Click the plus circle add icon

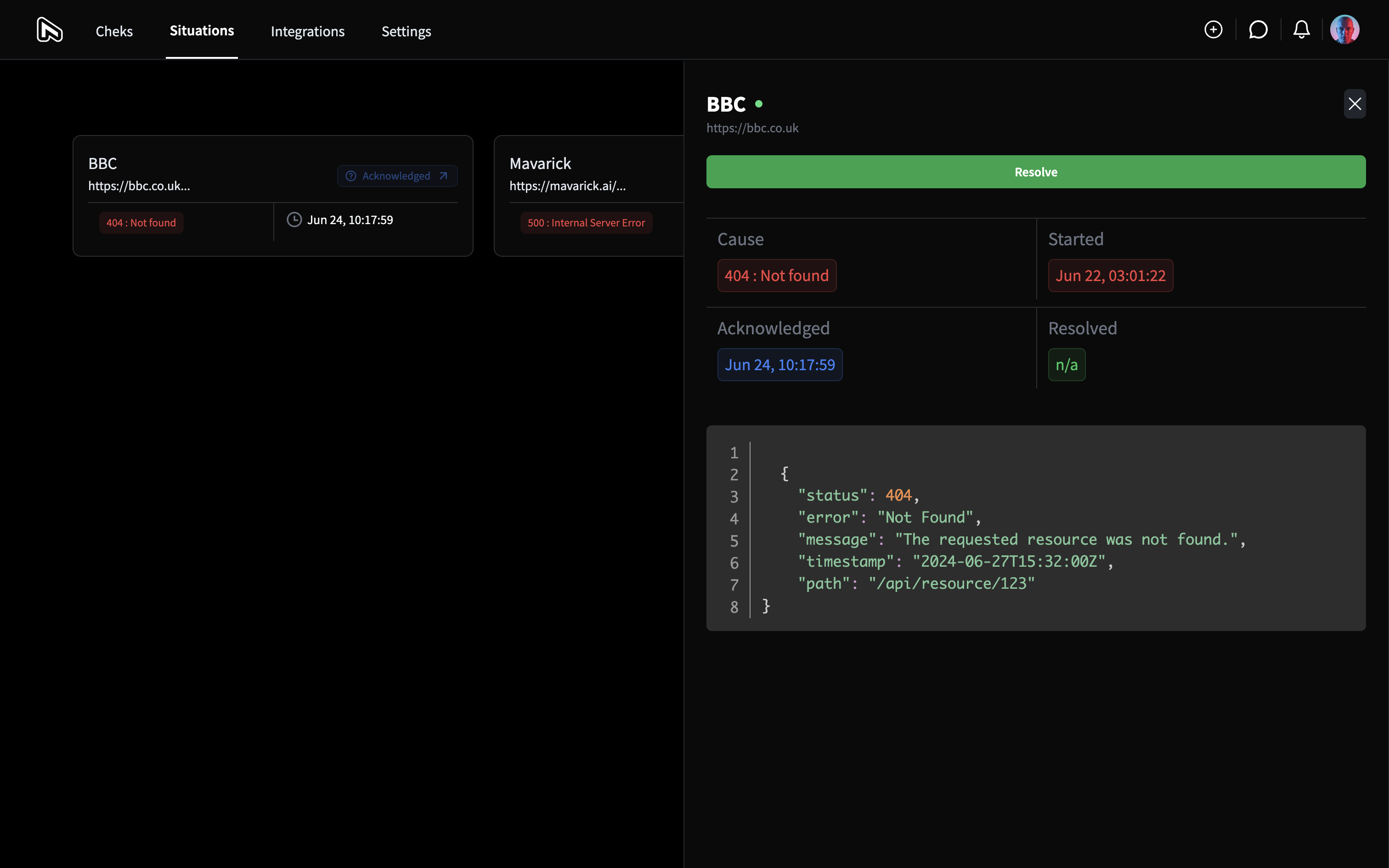pyautogui.click(x=1213, y=30)
